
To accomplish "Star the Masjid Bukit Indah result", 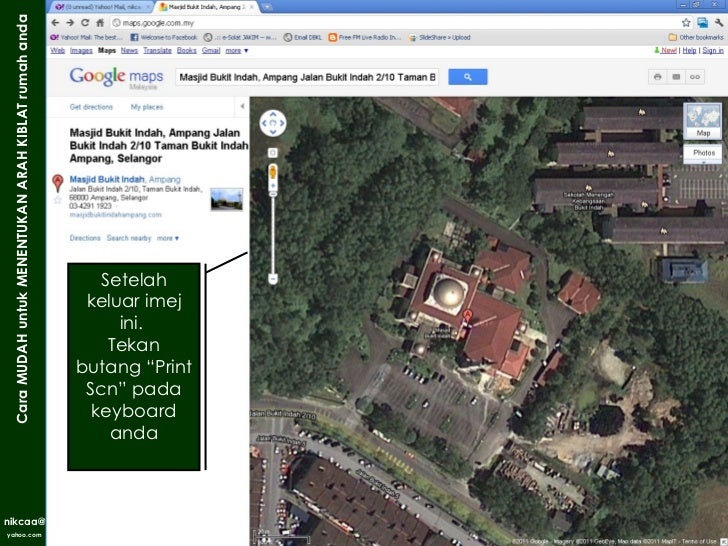I will pyautogui.click(x=58, y=200).
